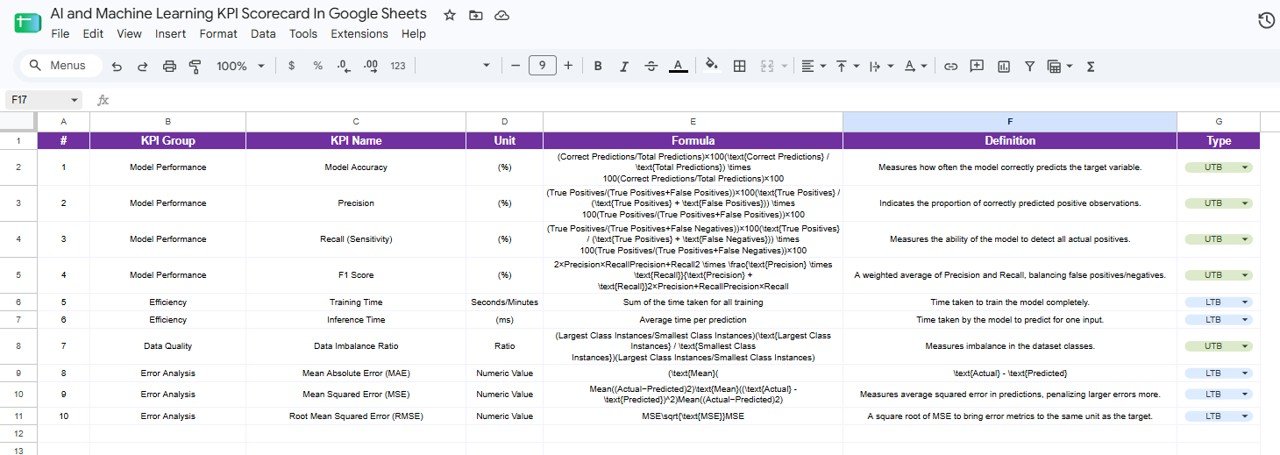Screen dimensions: 1280x455
Task: Redo the last action
Action: click(x=142, y=66)
